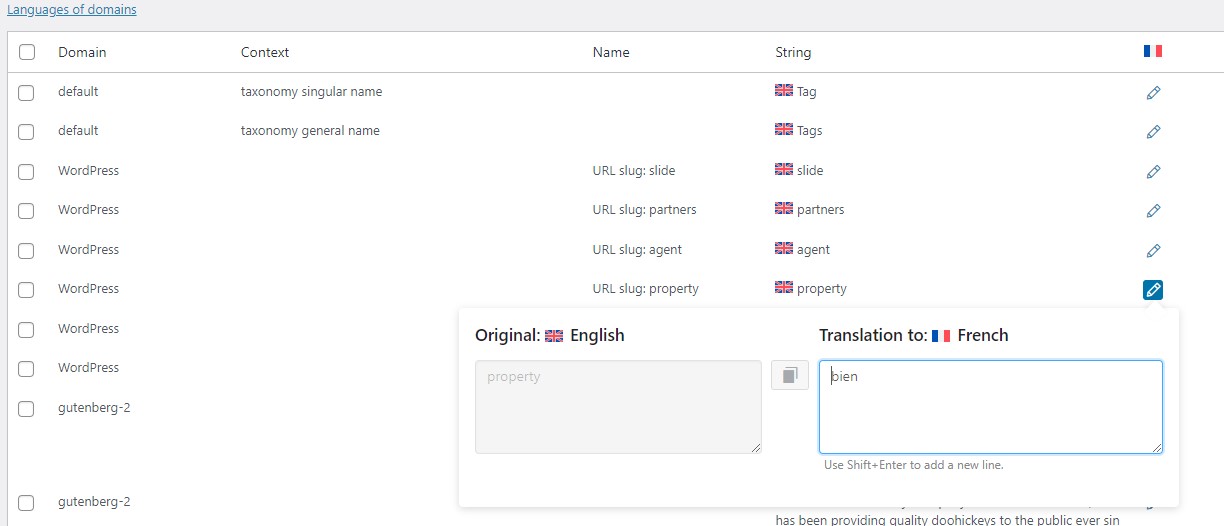This screenshot has height=526, width=1224.
Task: Edit French translation for Tag string
Action: tap(1153, 92)
